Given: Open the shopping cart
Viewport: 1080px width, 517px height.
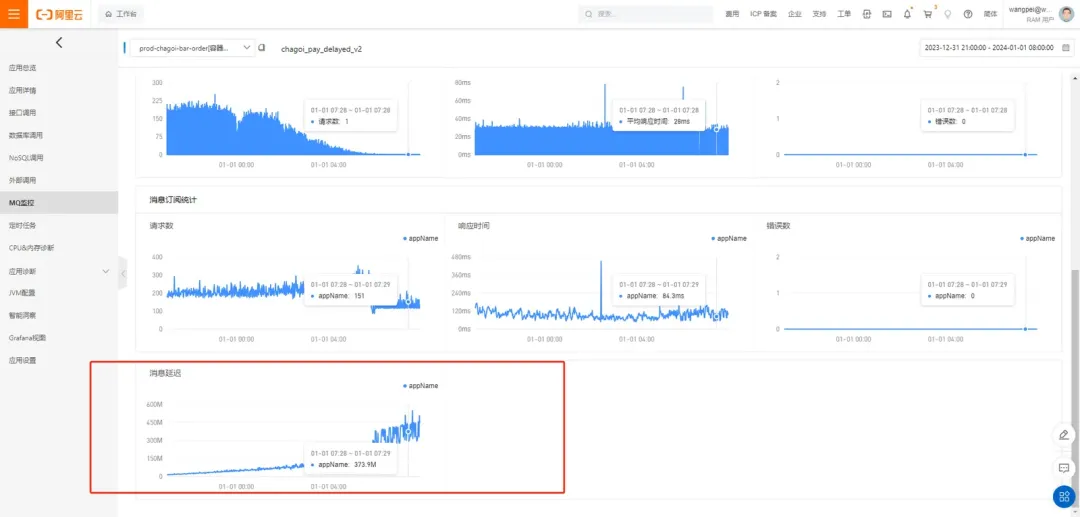Looking at the screenshot, I should click(x=928, y=14).
